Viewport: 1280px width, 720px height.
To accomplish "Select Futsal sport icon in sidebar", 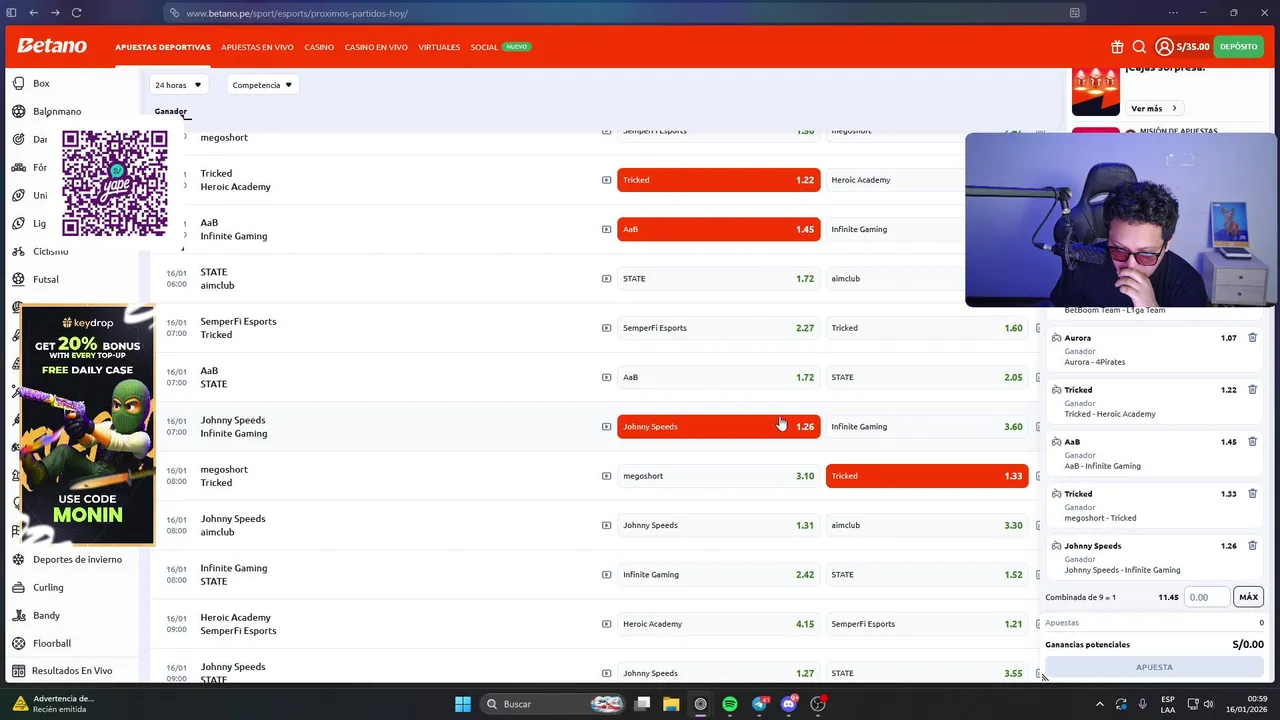I will click(18, 279).
